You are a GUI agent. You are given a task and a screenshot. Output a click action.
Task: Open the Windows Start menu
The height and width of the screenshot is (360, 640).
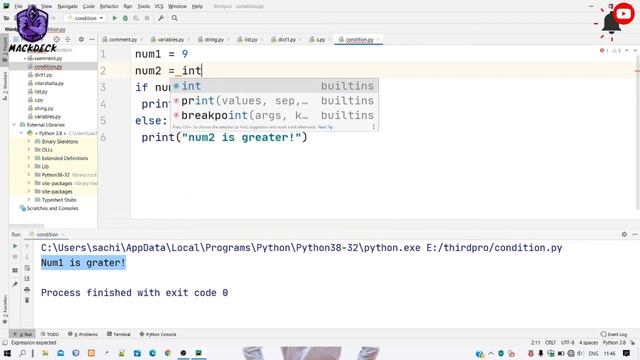[x=7, y=353]
